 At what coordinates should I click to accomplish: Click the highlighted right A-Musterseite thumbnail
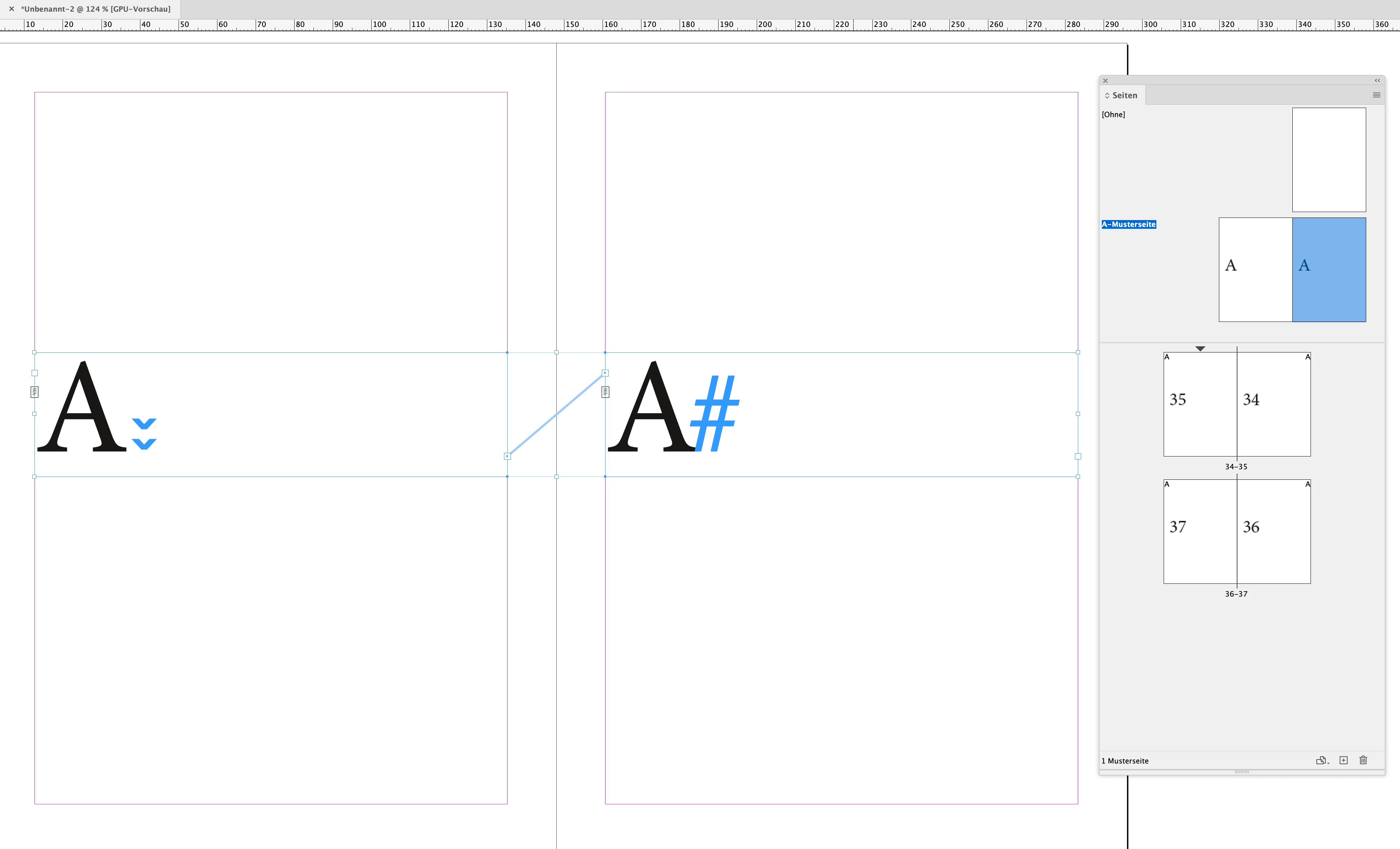tap(1329, 270)
